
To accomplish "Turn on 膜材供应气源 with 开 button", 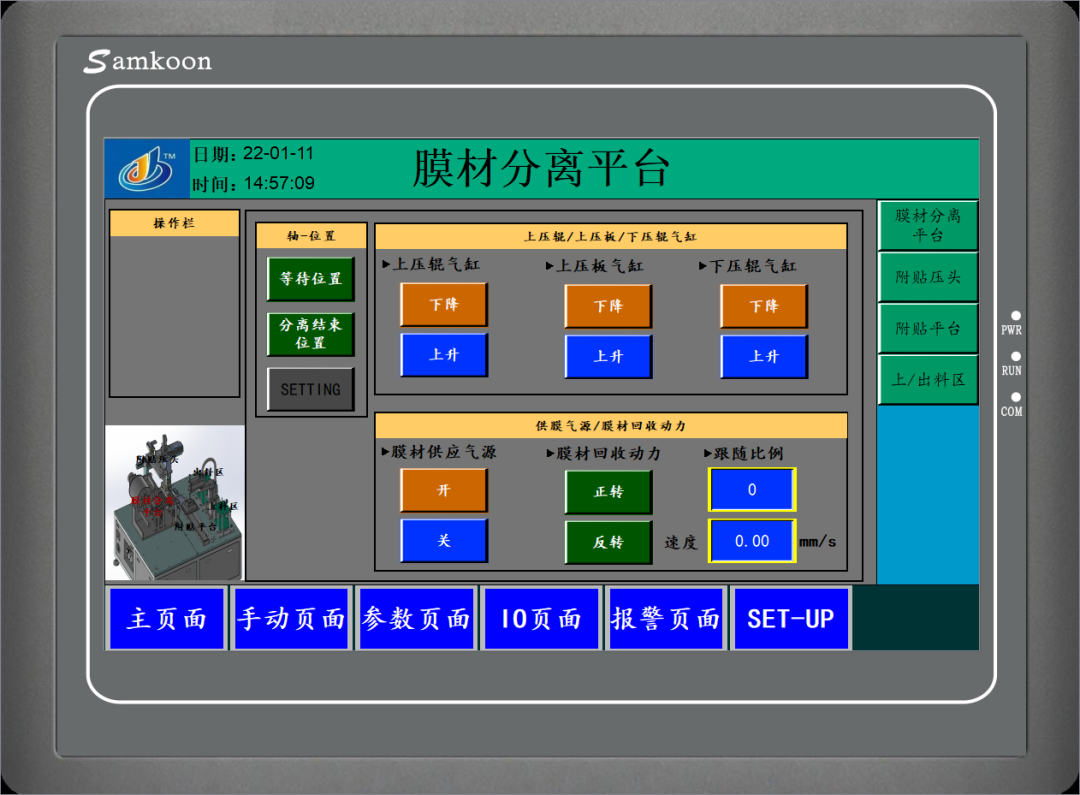I will click(x=444, y=490).
